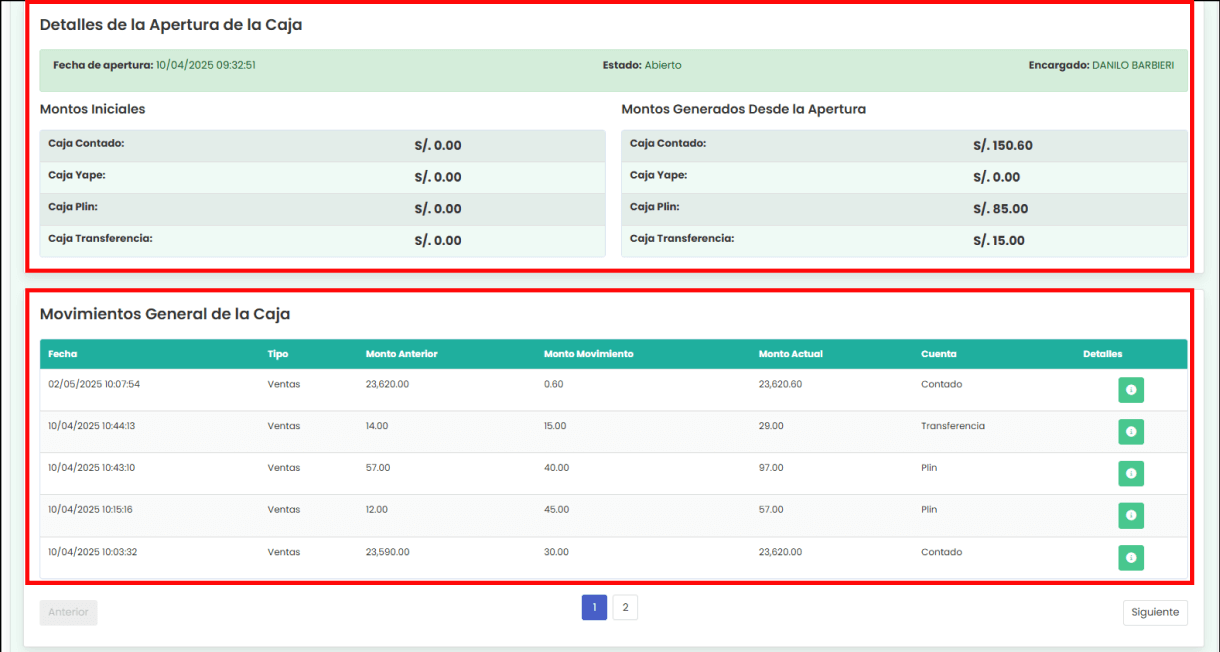Viewport: 1220px width, 652px height.
Task: Show details of 10/04/2025 10:15:16 Plin sale
Action: [x=1130, y=516]
